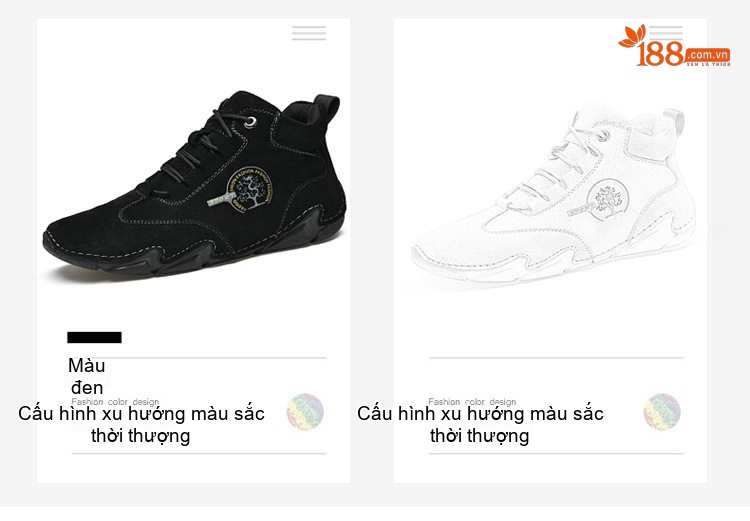
Task: Select the rainbow color circle in right card
Action: click(x=662, y=411)
